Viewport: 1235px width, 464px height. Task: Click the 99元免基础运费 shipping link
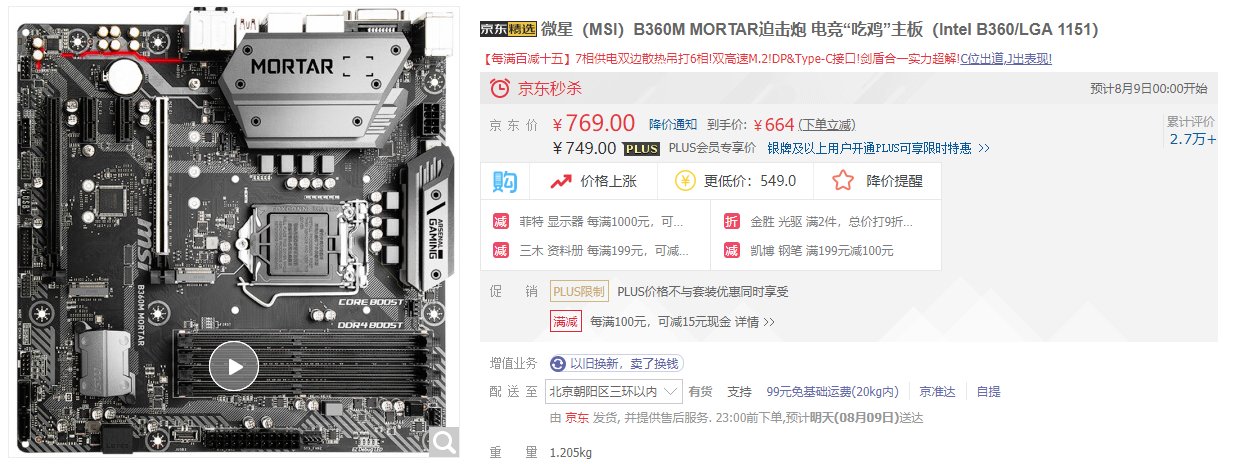[x=832, y=391]
